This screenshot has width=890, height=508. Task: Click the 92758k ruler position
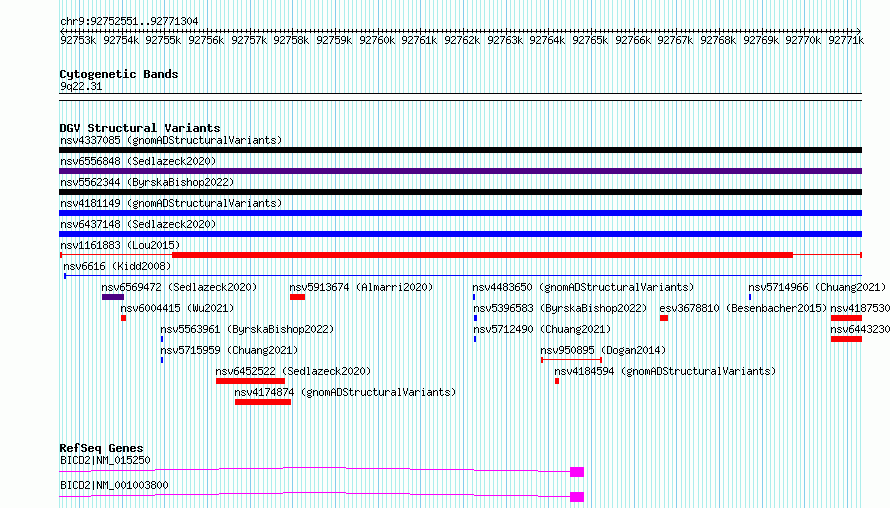(x=291, y=40)
